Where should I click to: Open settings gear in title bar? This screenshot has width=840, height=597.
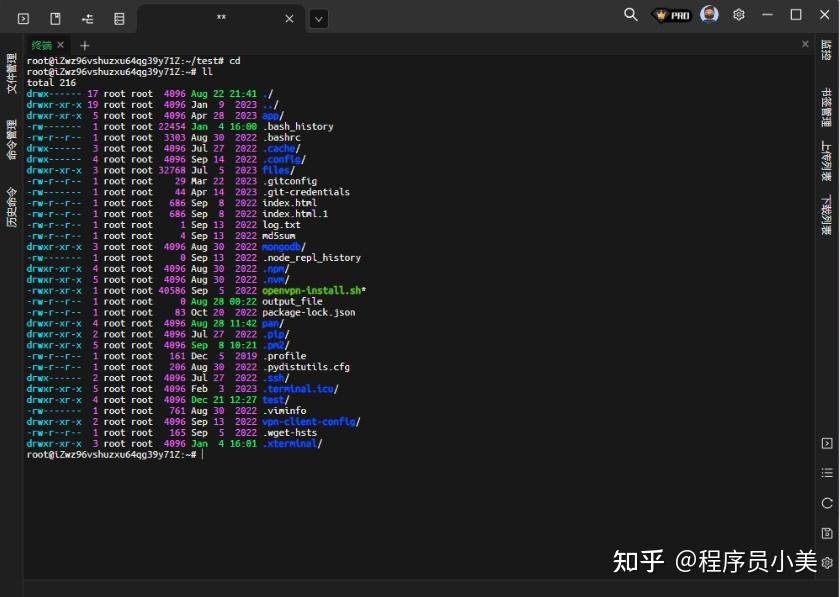[739, 14]
